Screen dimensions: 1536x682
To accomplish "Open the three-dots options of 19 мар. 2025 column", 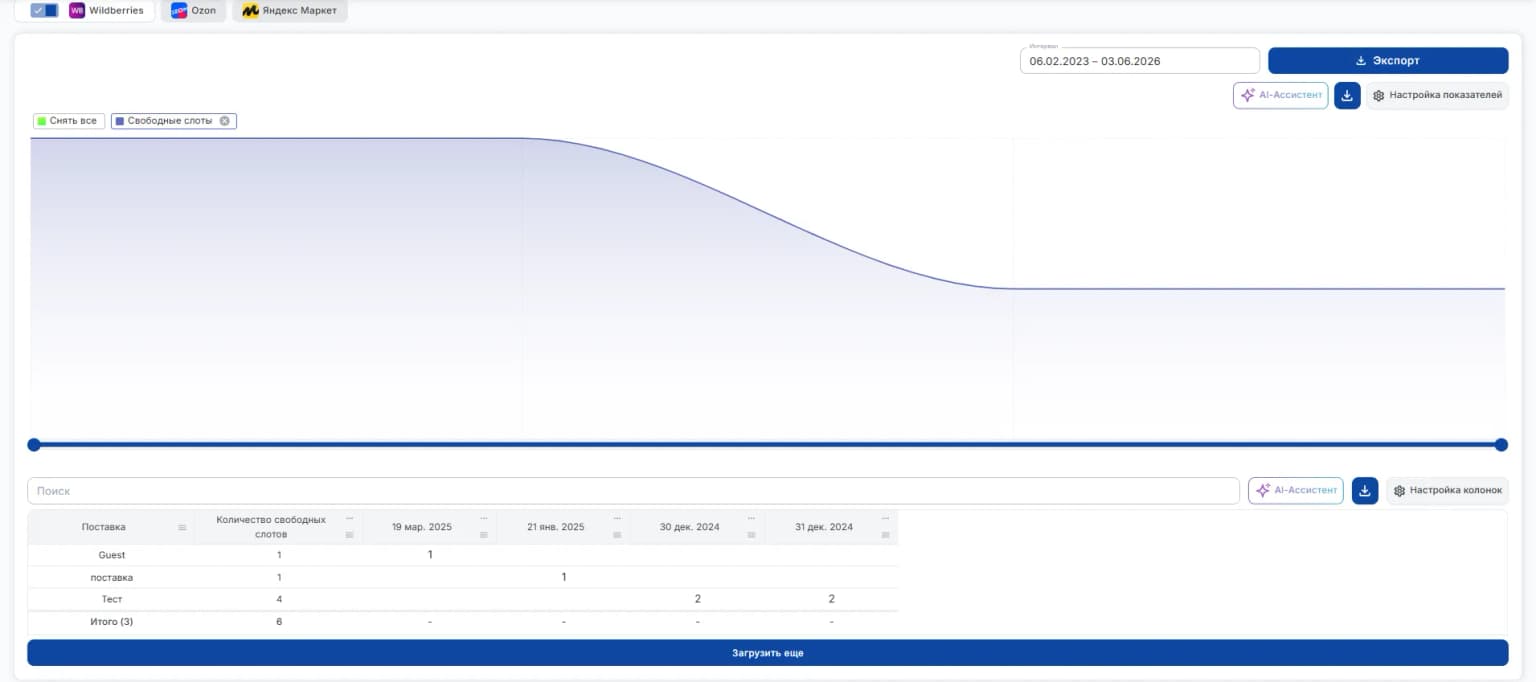I will pyautogui.click(x=484, y=518).
